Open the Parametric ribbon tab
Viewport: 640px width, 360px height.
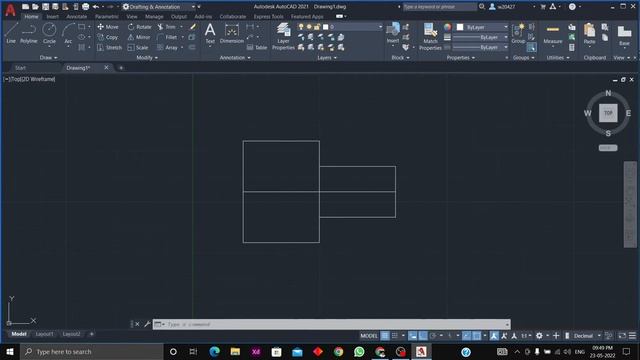point(107,17)
